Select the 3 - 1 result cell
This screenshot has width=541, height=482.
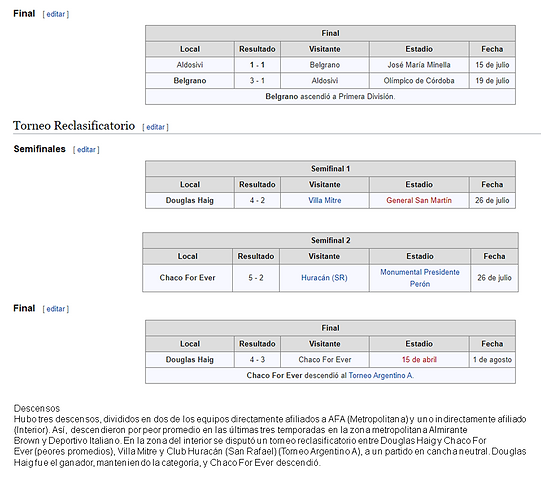coord(257,81)
